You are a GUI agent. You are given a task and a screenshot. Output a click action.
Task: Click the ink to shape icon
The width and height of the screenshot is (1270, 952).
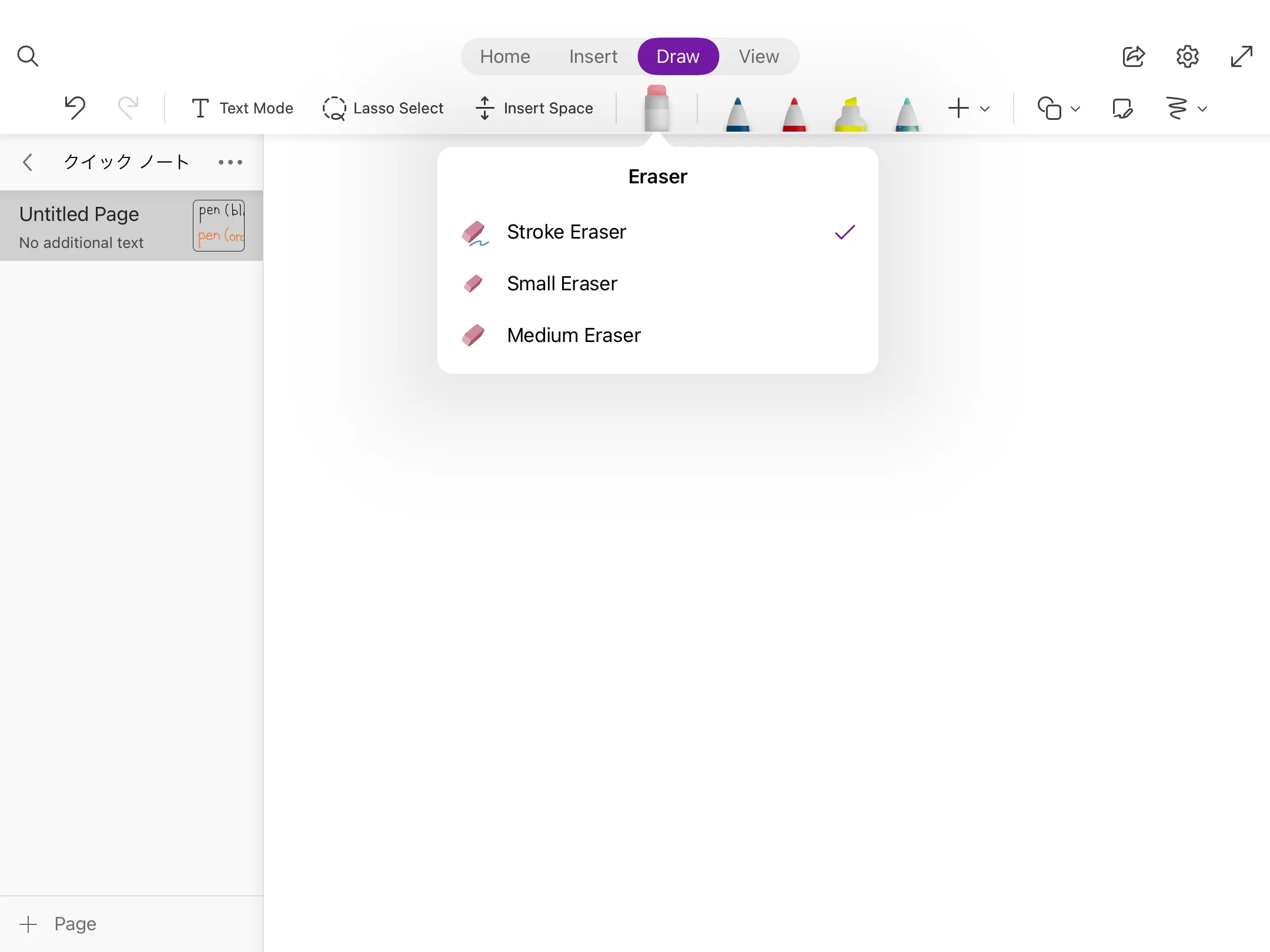click(1122, 108)
